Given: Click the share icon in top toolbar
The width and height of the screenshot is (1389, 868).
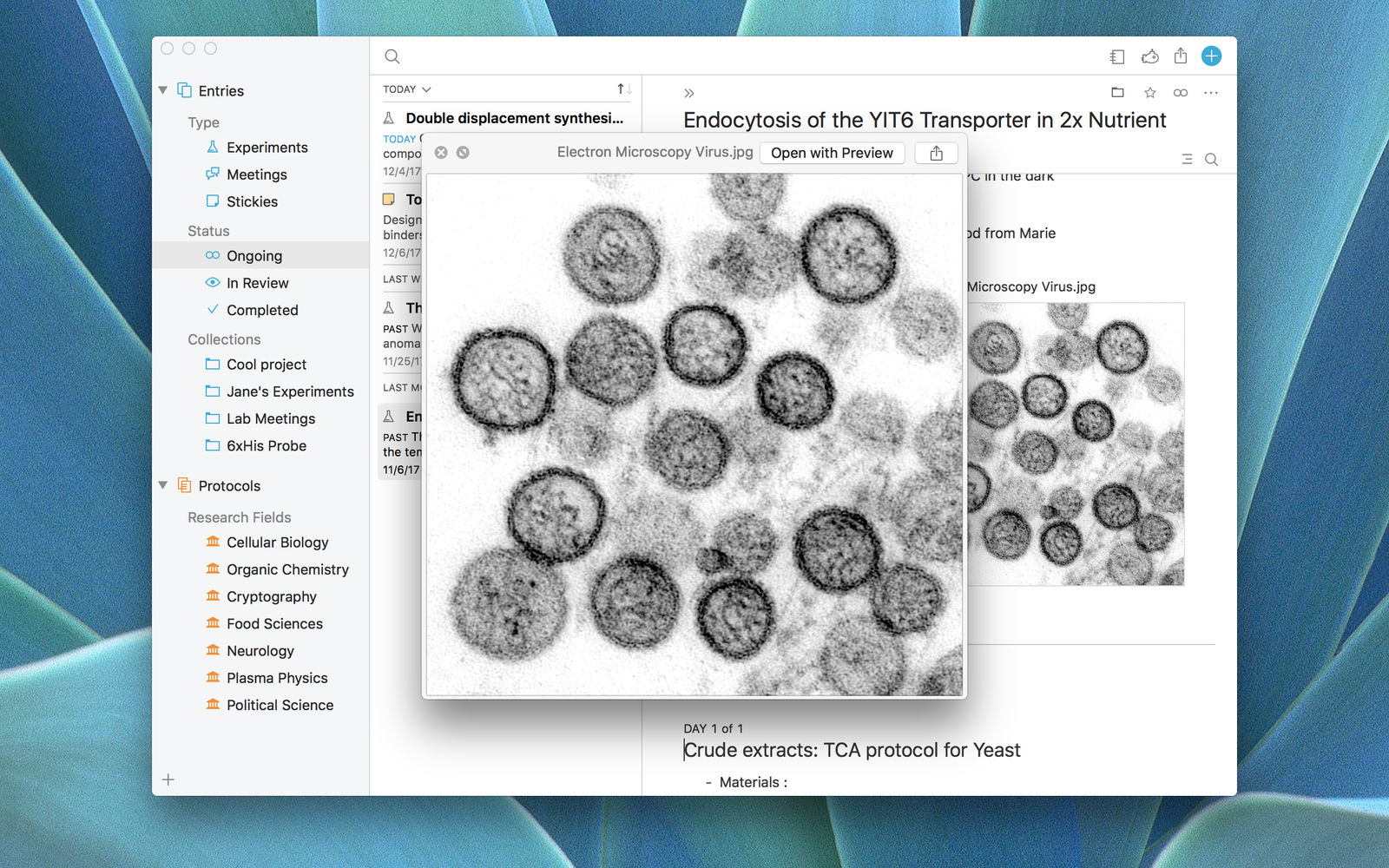Looking at the screenshot, I should click(1181, 56).
